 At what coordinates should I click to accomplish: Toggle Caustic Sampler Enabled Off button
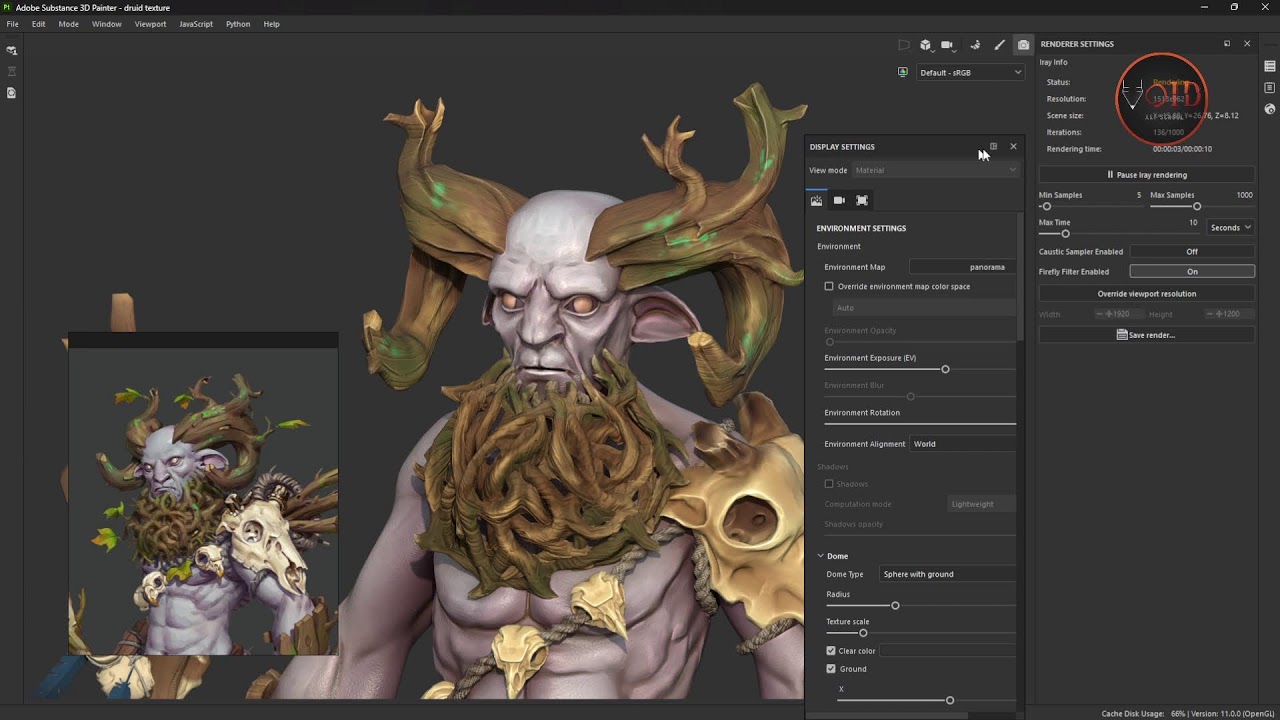pos(1192,252)
